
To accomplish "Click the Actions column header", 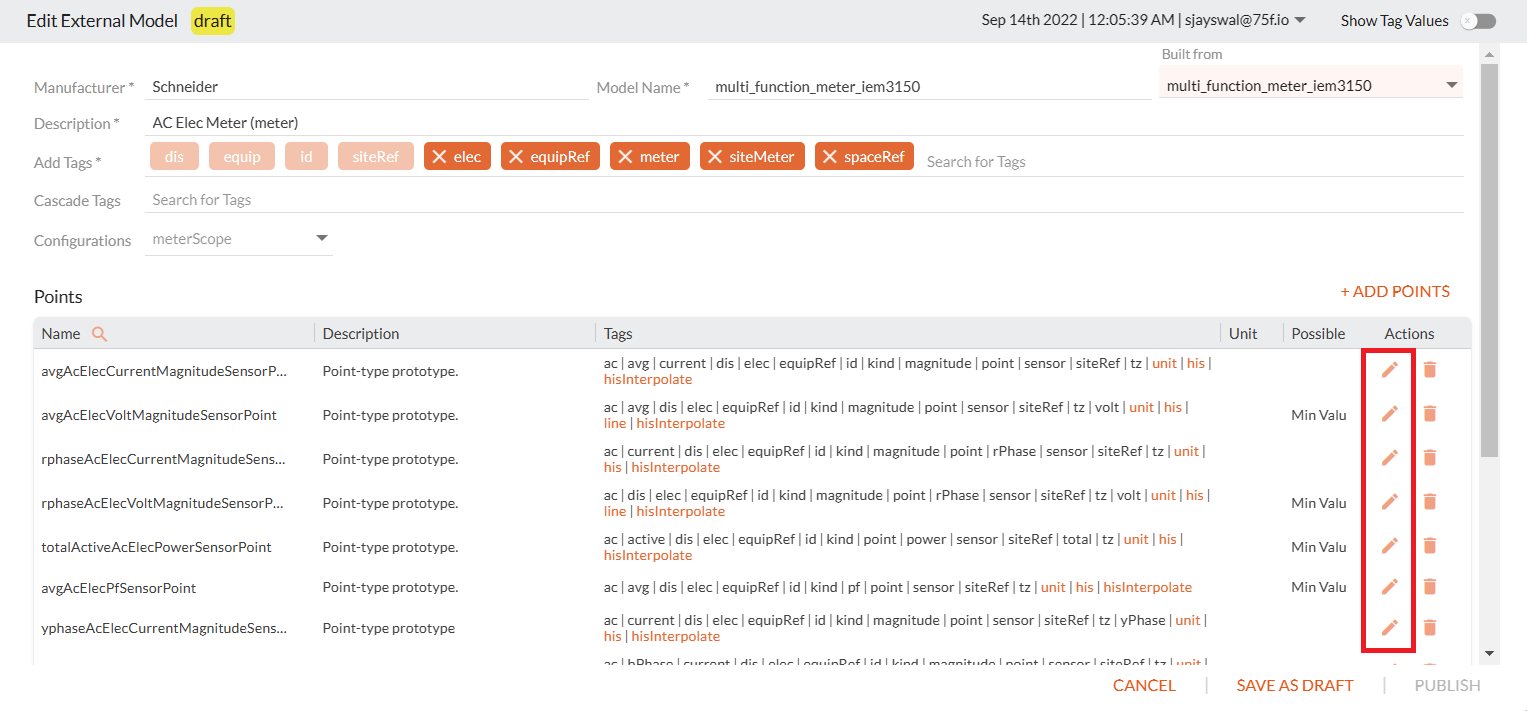I will (1409, 334).
